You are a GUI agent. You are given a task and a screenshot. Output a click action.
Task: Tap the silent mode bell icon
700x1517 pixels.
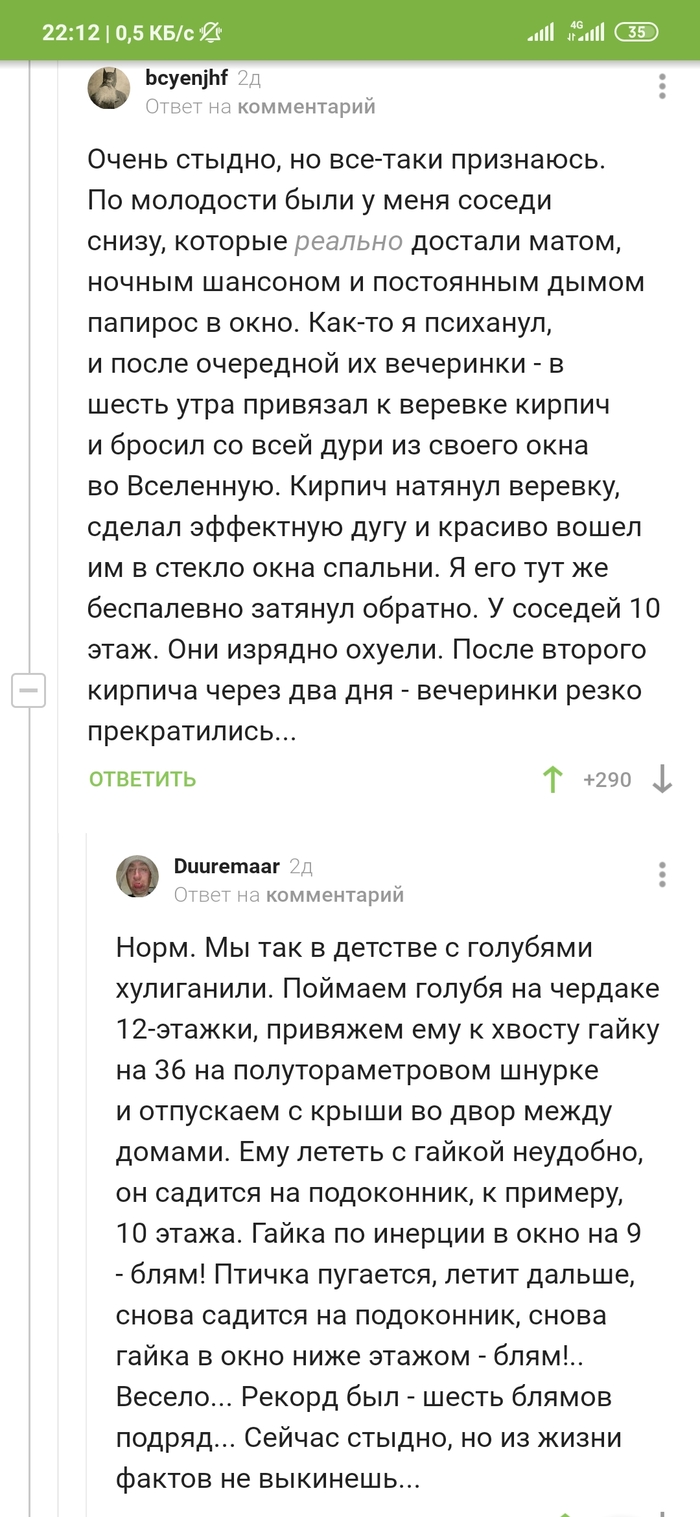tap(210, 32)
